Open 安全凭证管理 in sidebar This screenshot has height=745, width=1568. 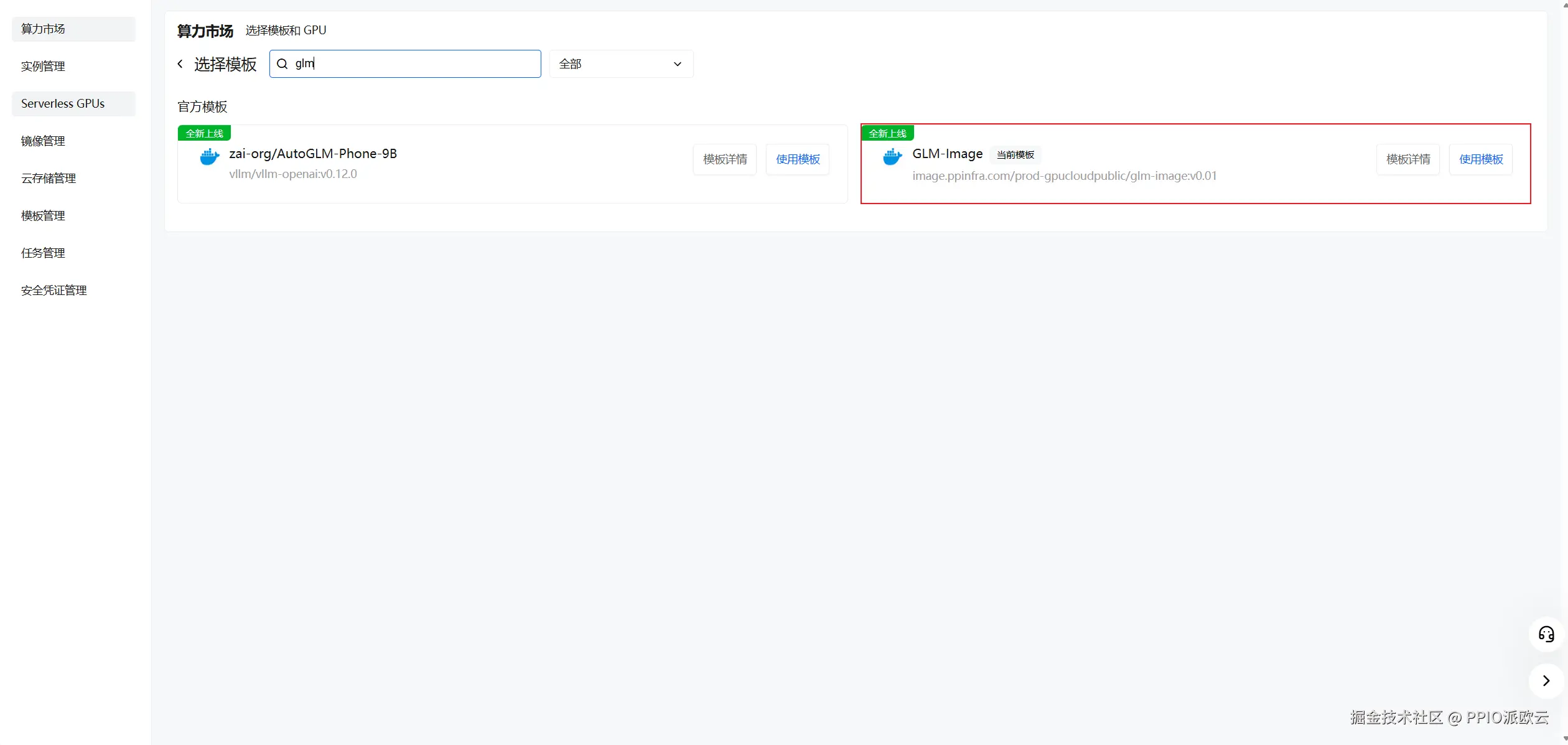[x=54, y=291]
